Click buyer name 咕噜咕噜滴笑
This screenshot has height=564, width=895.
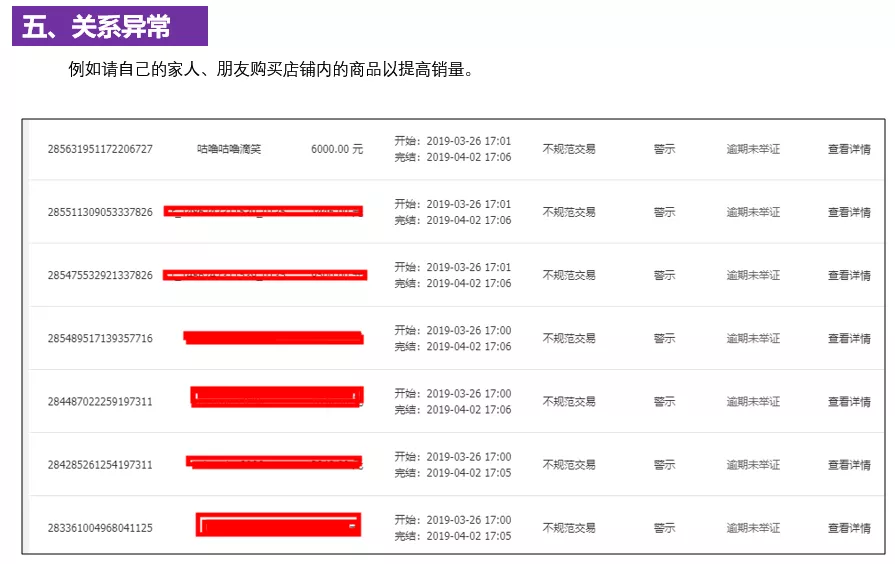[229, 149]
